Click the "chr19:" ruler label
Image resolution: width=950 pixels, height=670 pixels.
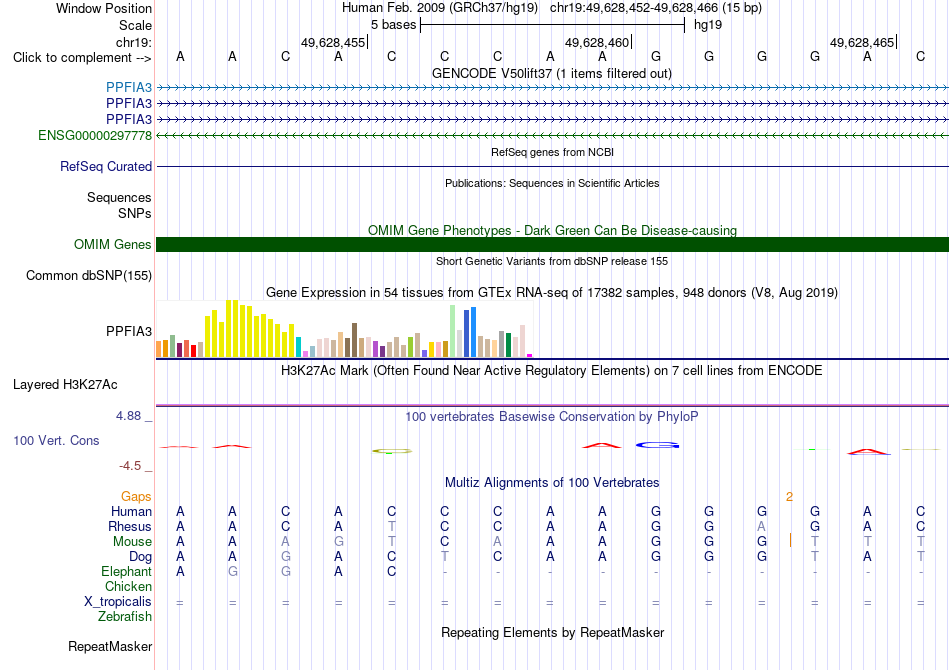tap(133, 42)
